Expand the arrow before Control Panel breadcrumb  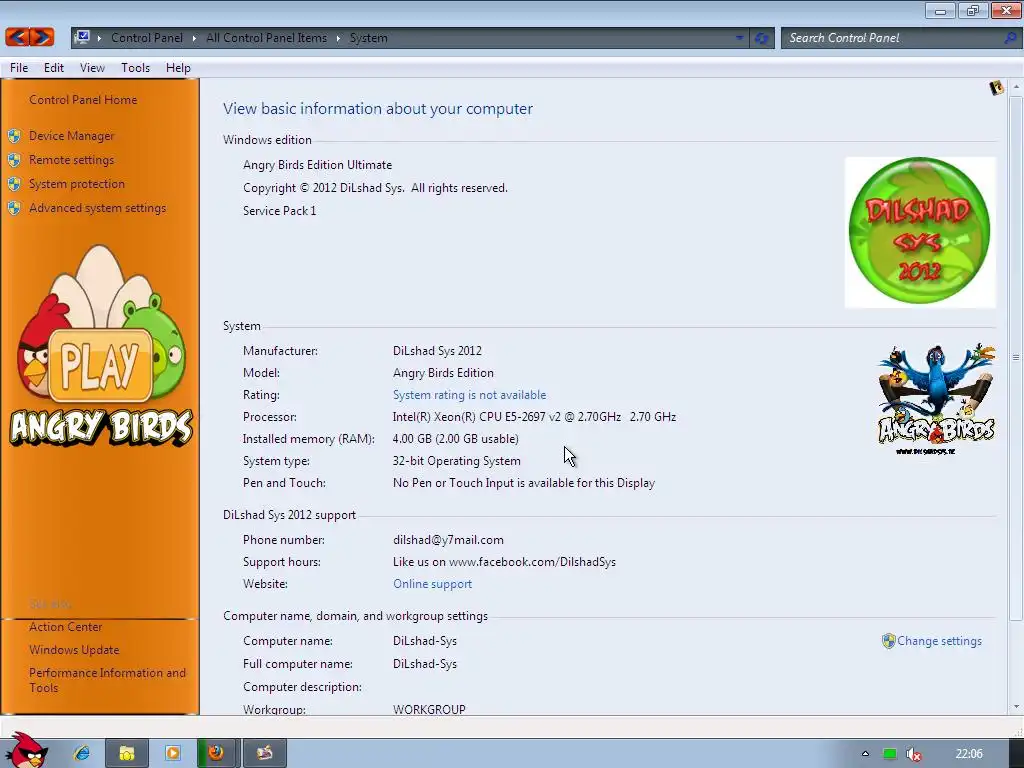tap(99, 38)
